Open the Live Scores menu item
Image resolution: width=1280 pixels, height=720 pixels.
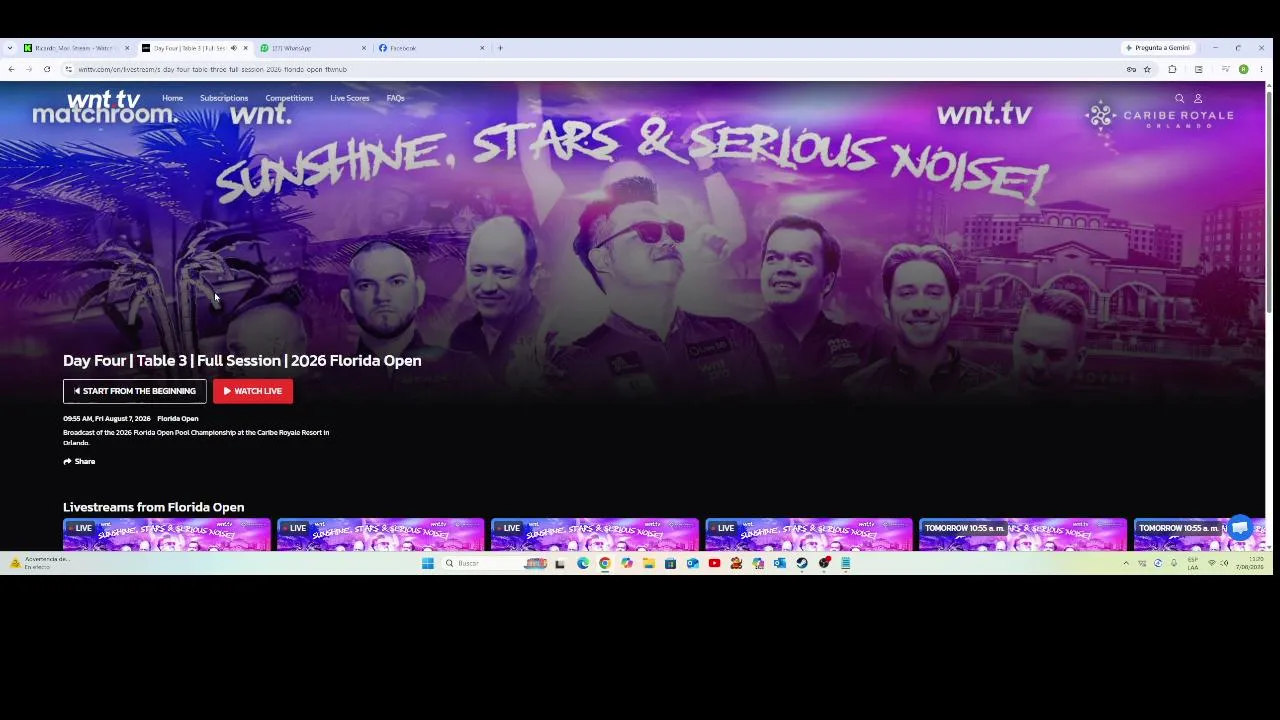pyautogui.click(x=350, y=98)
